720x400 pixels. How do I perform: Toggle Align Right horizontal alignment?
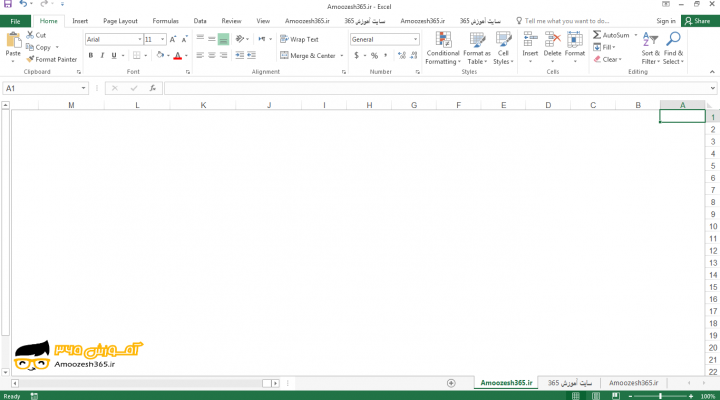[x=223, y=55]
